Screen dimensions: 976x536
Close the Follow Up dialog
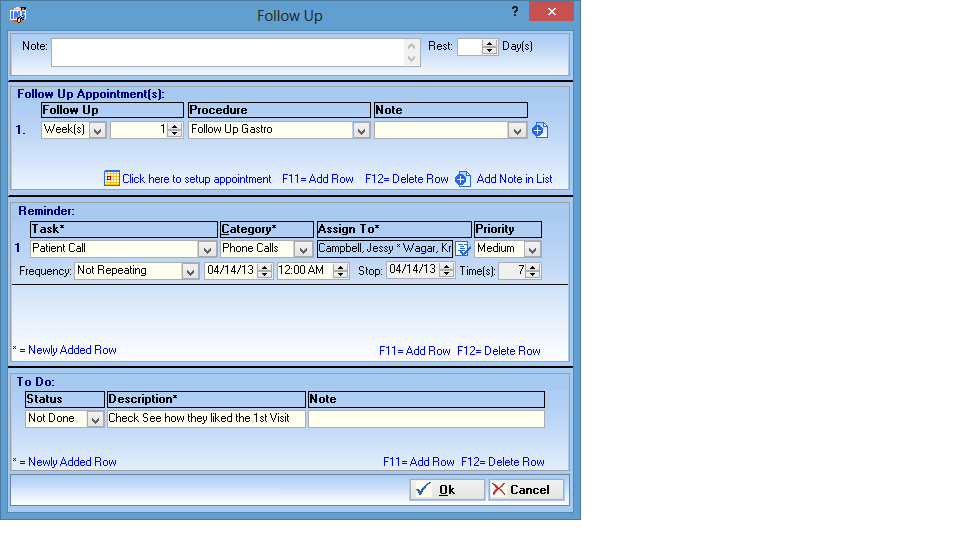(551, 11)
